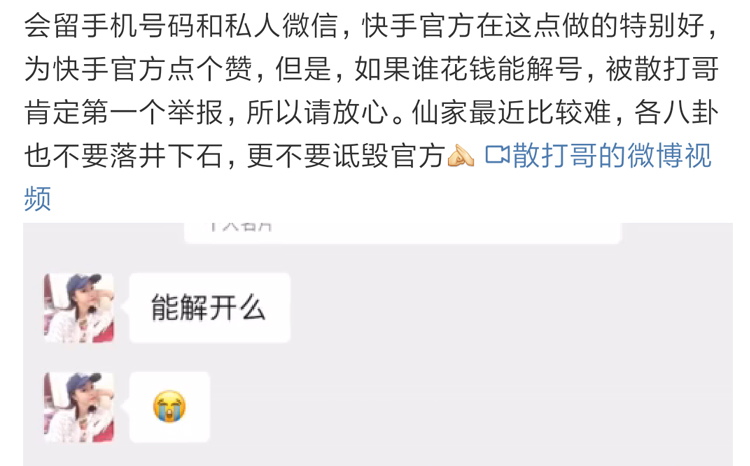Tap the avatar beside the 能解开么 message

tap(79, 308)
